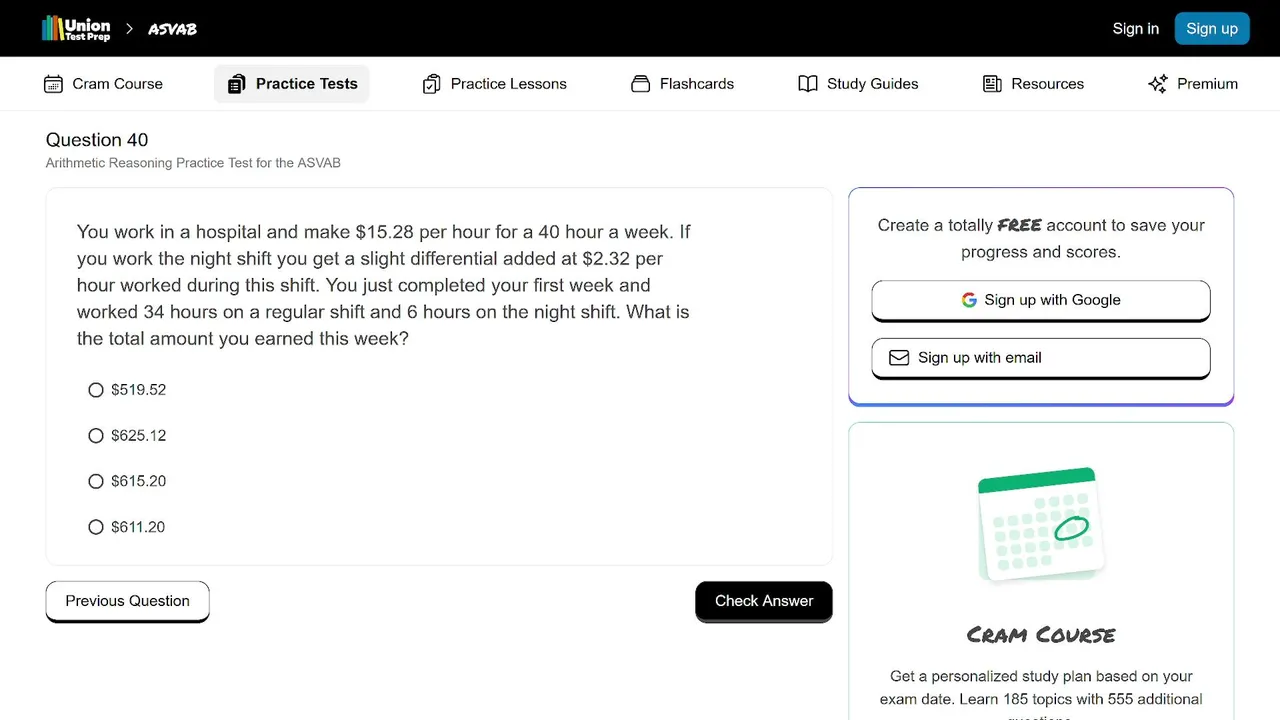Click the Practice Lessons clipboard icon
1280x720 pixels.
click(431, 84)
